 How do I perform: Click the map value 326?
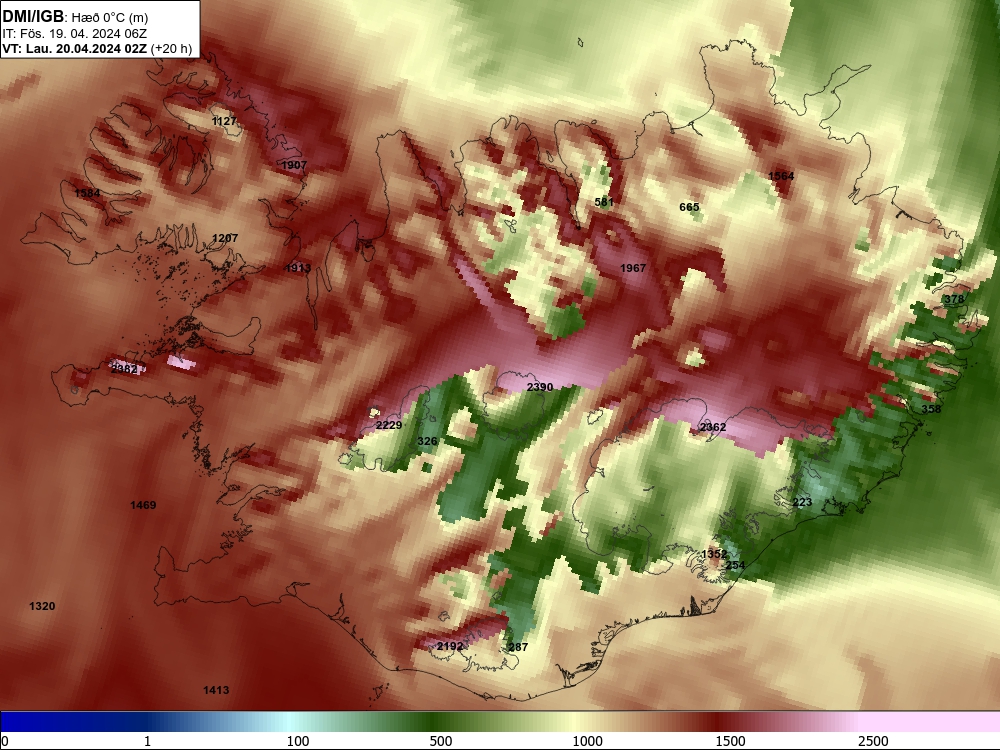[427, 441]
